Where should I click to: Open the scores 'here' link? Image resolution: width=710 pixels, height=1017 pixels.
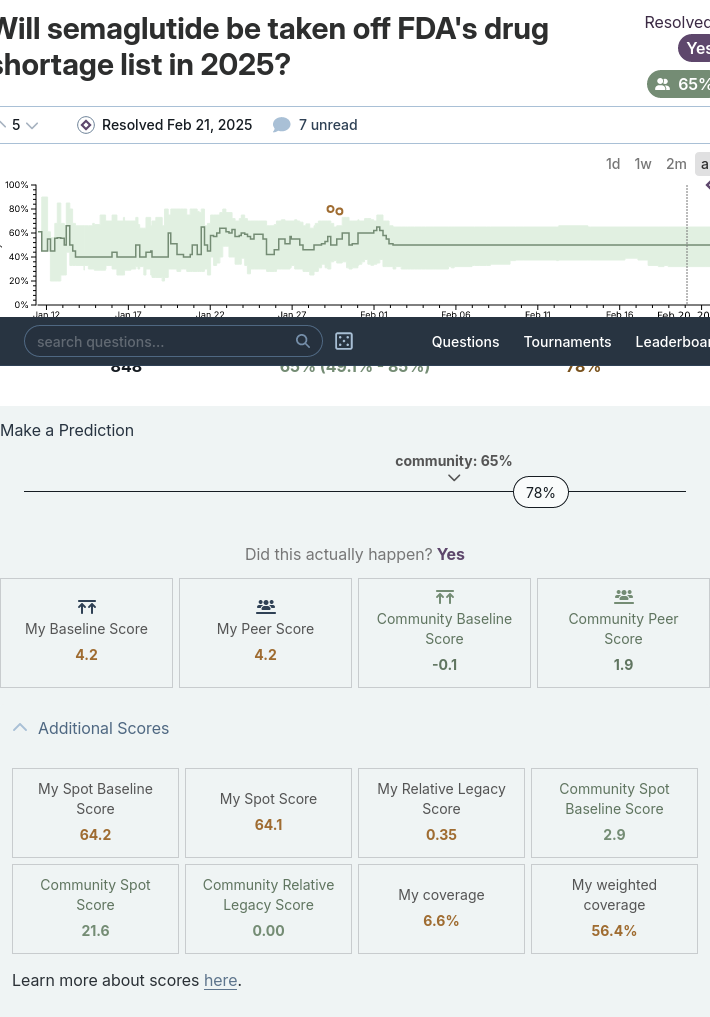click(x=220, y=980)
